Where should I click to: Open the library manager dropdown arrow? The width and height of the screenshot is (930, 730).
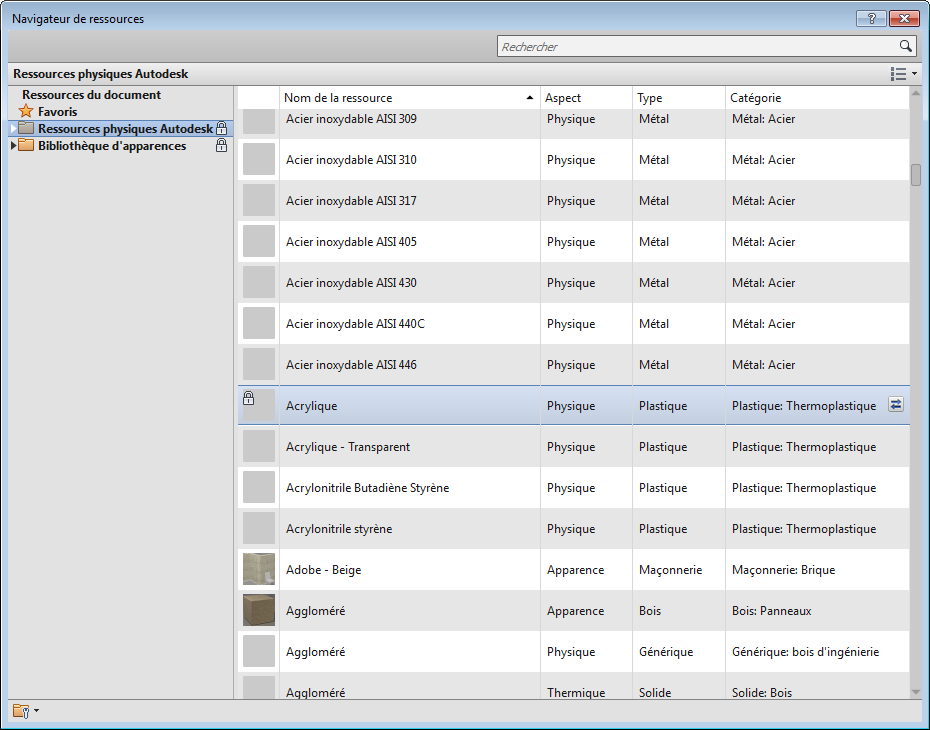point(37,710)
